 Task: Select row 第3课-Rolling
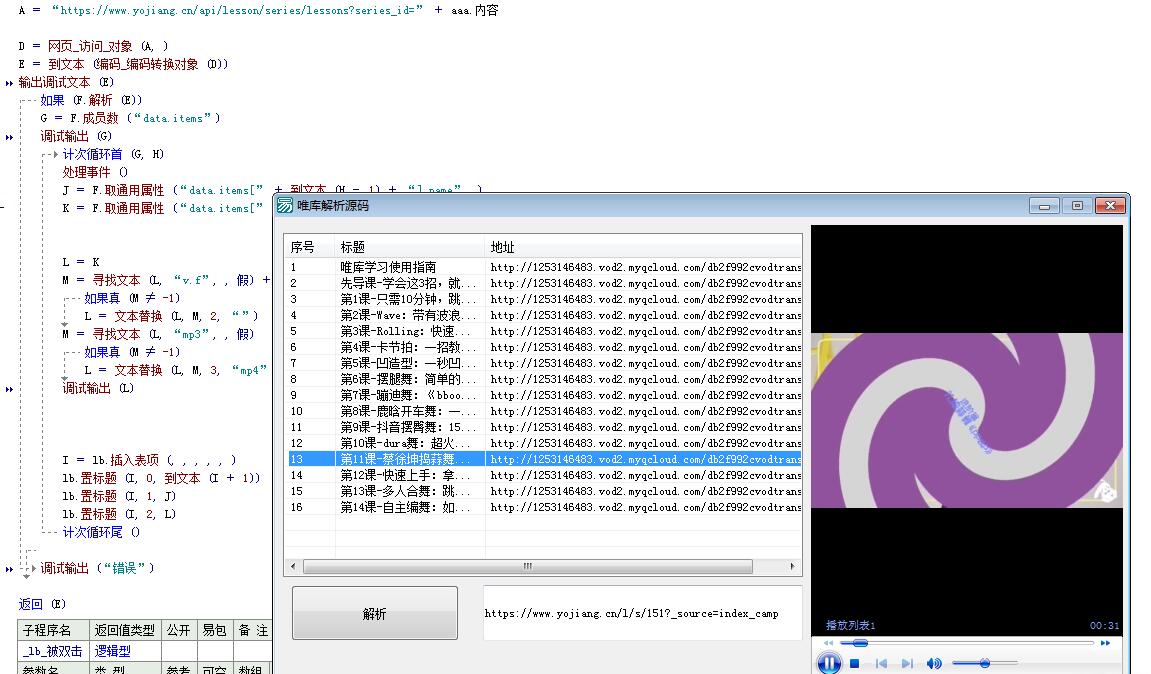(543, 331)
